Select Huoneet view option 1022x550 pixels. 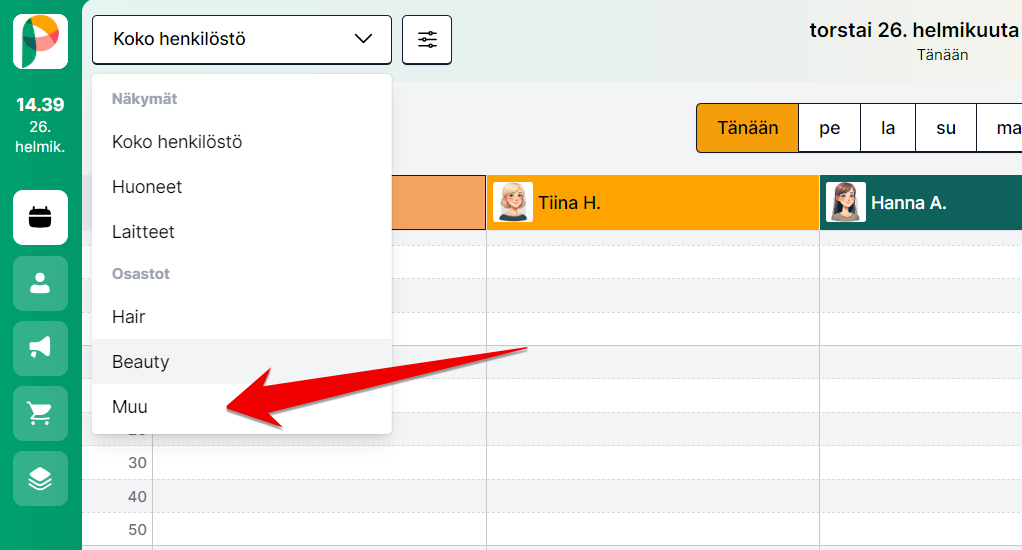point(147,187)
